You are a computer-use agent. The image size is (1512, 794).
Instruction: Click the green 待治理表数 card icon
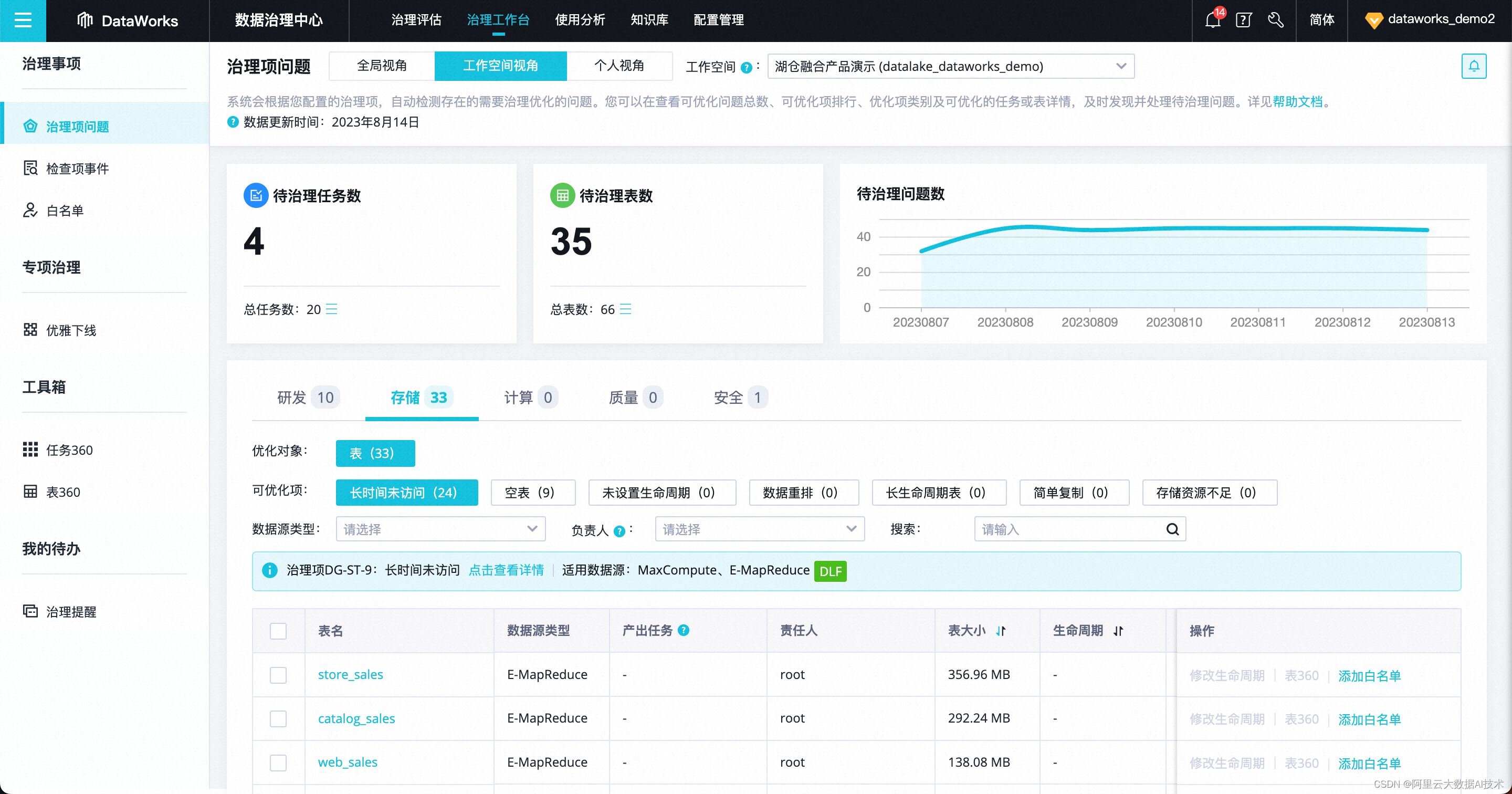point(562,195)
